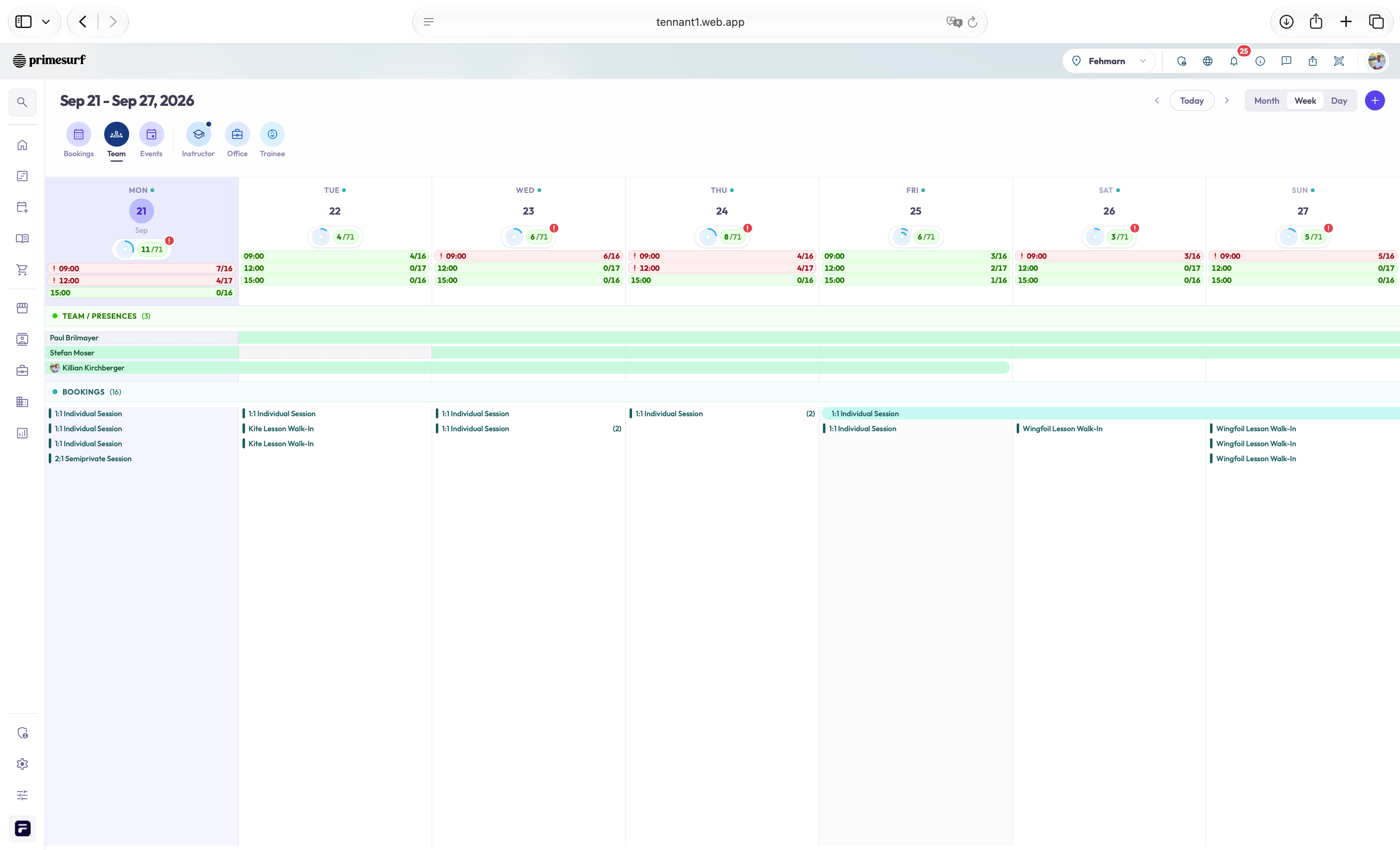Screen dimensions: 1400x850
Task: Open the notifications bell icon
Action: [x=1233, y=61]
